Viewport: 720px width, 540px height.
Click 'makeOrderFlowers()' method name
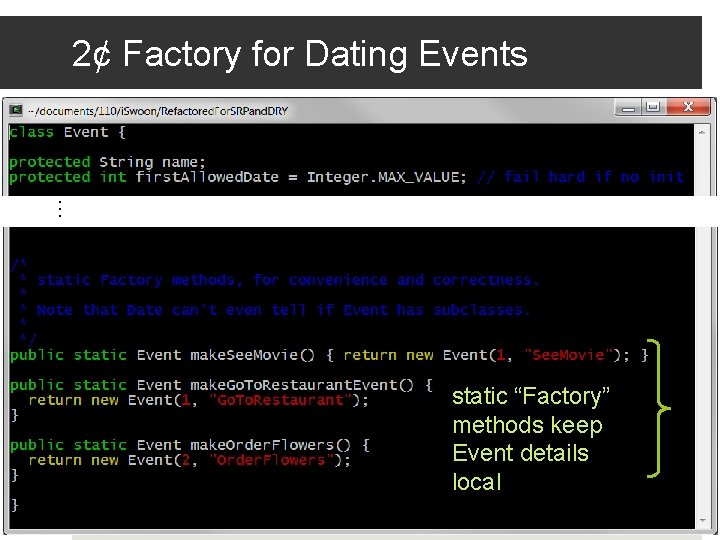coord(270,445)
